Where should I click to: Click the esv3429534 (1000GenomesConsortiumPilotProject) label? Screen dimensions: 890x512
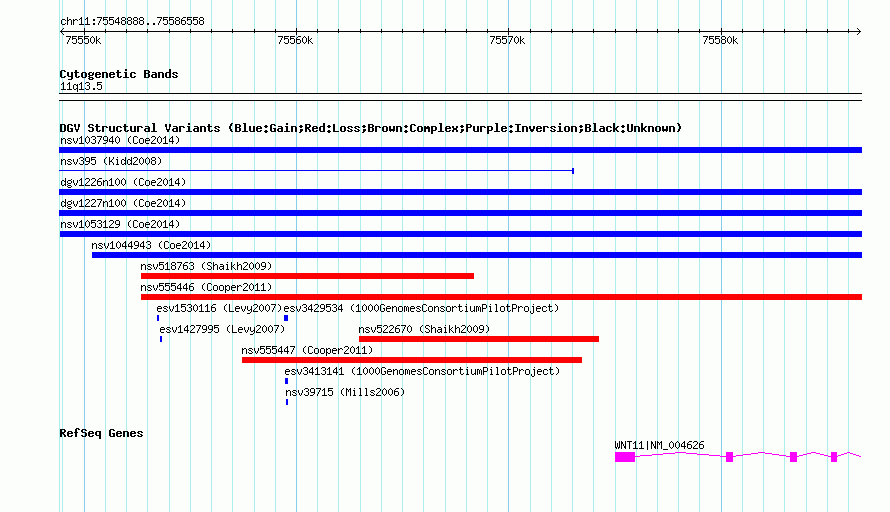(421, 308)
